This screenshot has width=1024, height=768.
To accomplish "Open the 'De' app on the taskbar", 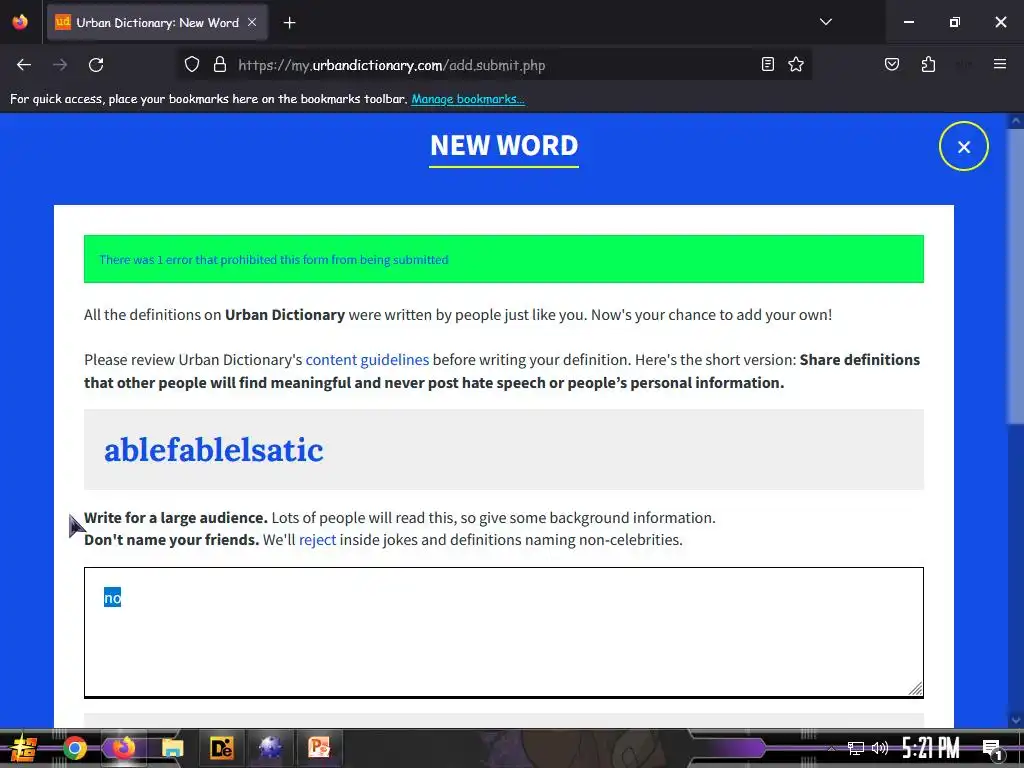I will pyautogui.click(x=221, y=748).
